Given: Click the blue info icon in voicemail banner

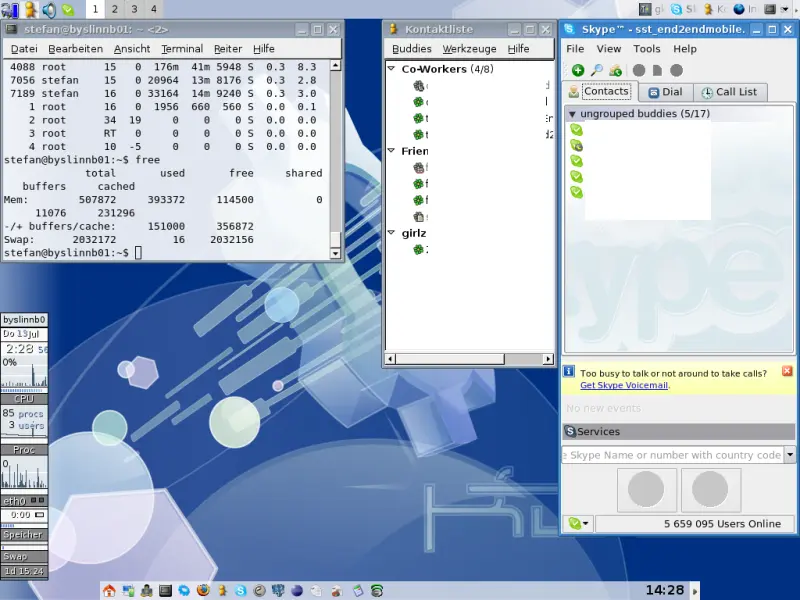Looking at the screenshot, I should tap(569, 371).
